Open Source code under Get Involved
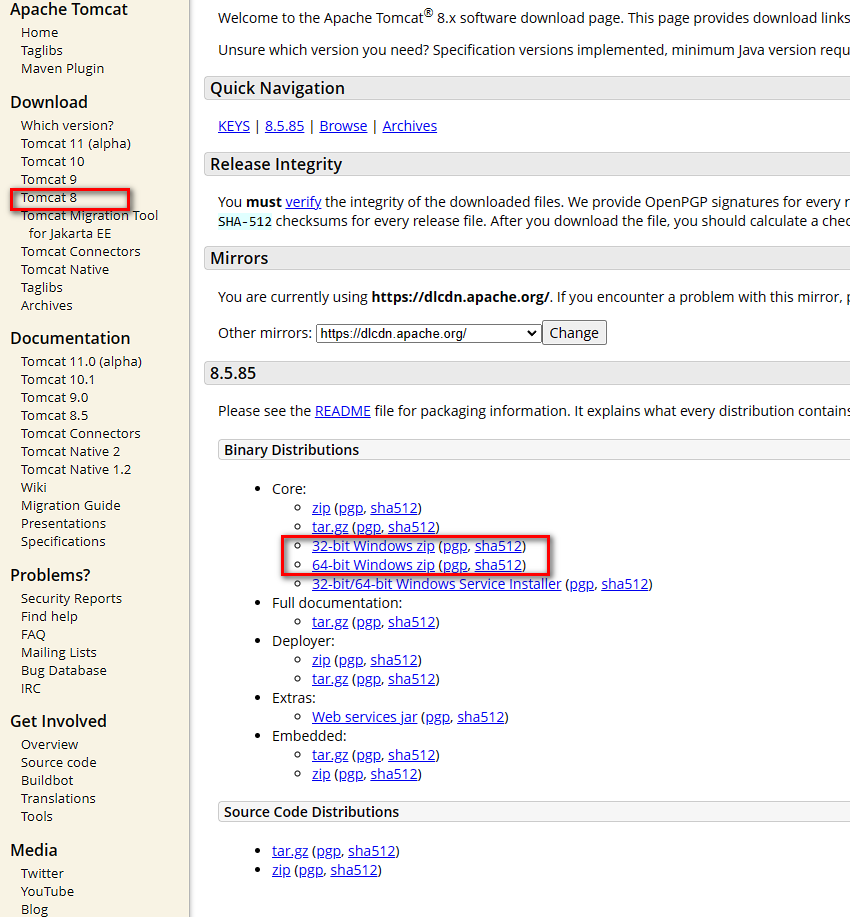 (x=58, y=763)
